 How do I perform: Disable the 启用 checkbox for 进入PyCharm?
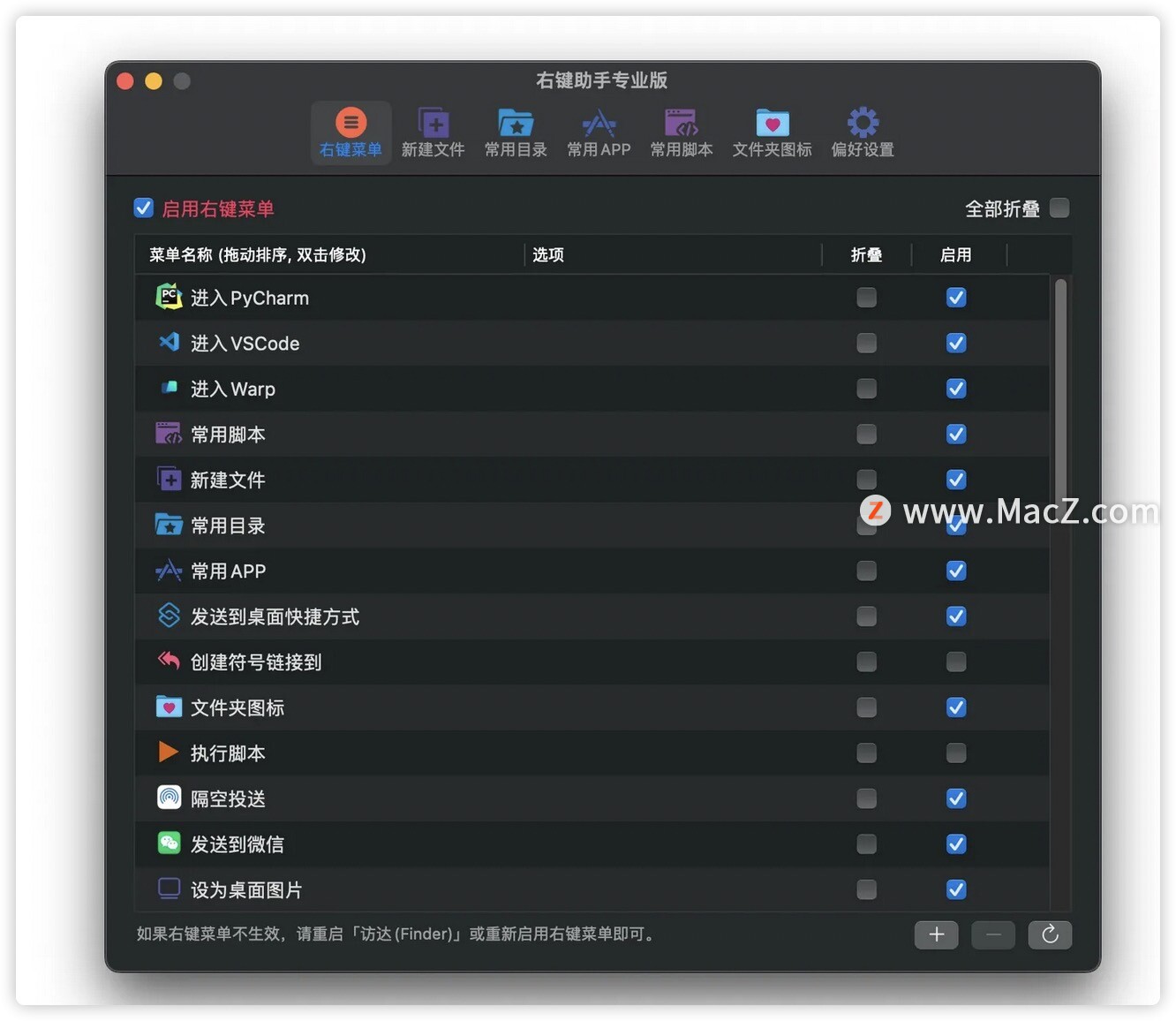(956, 298)
